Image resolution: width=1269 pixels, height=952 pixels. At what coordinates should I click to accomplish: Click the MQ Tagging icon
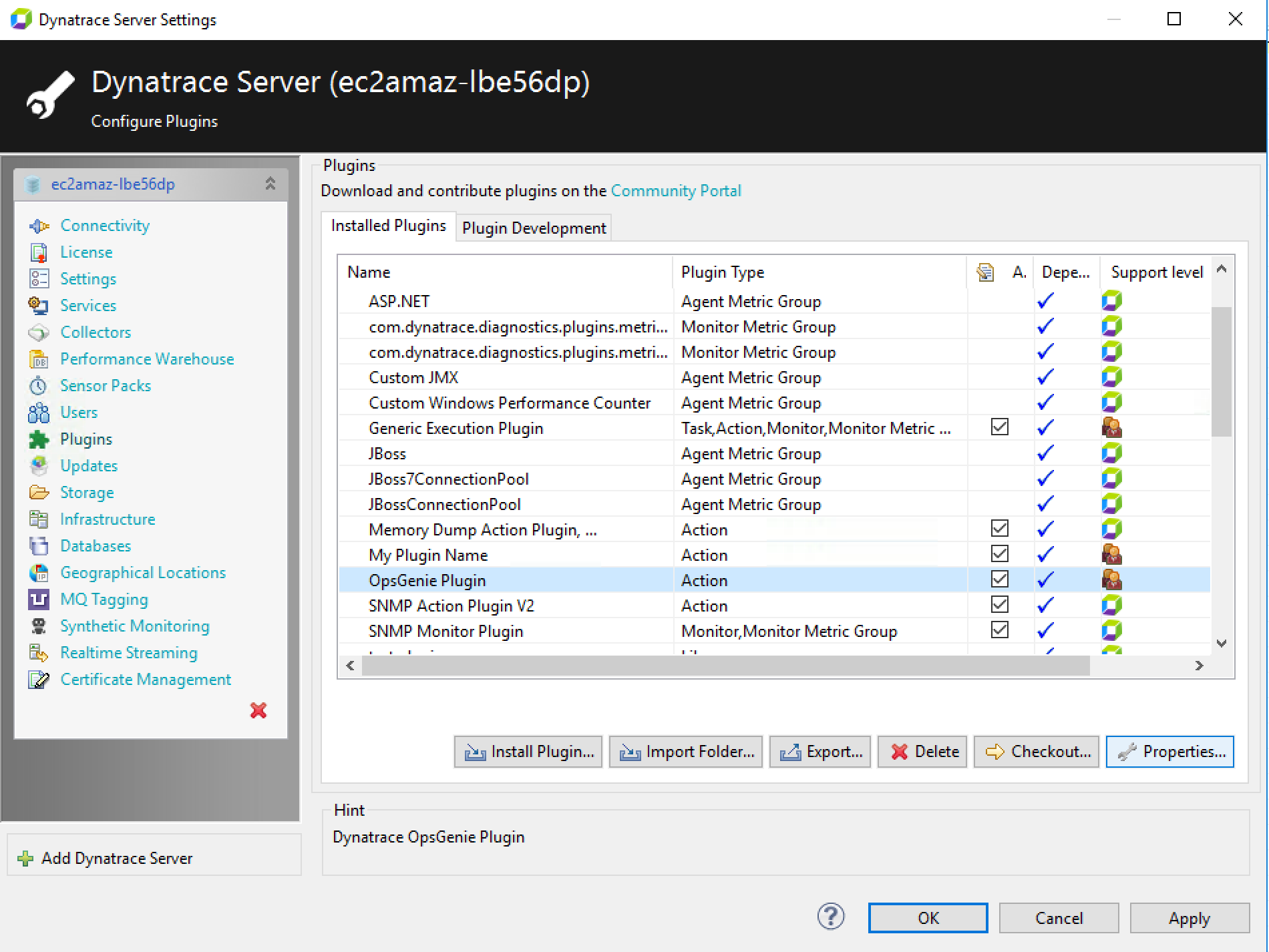39,600
